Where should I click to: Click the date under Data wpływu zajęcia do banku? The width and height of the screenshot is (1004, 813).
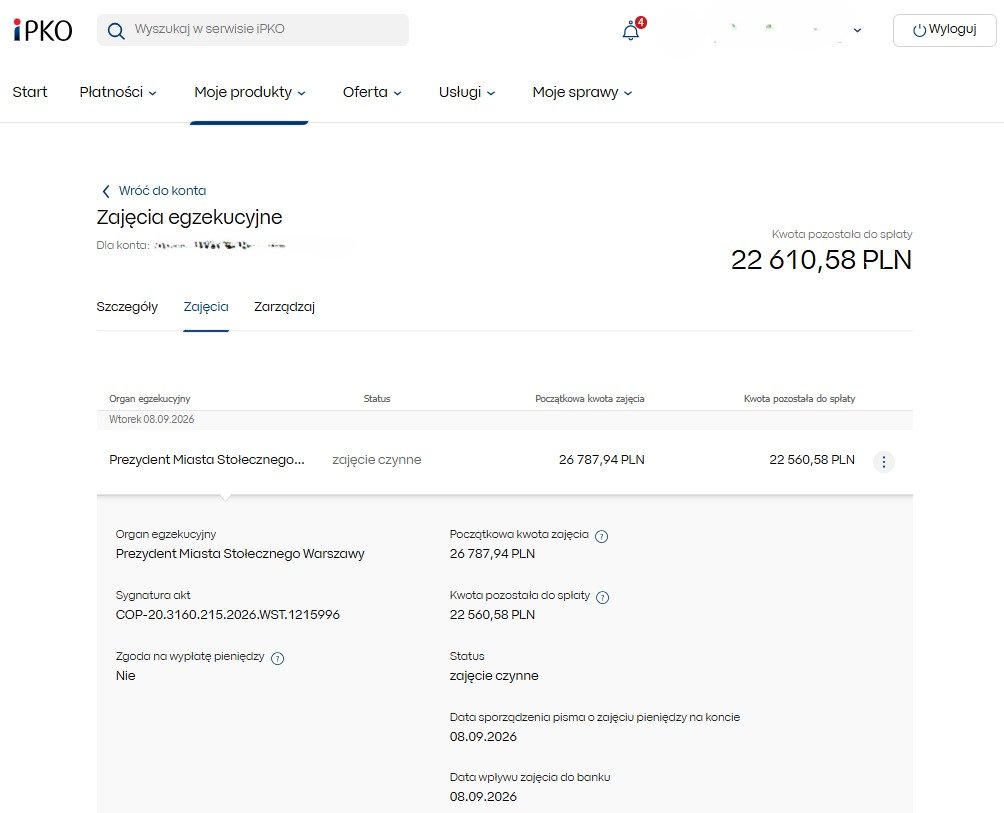tap(483, 797)
